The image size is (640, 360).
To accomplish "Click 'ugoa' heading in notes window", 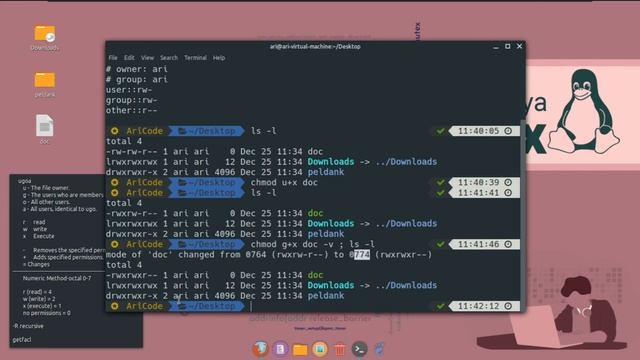I will tap(24, 181).
